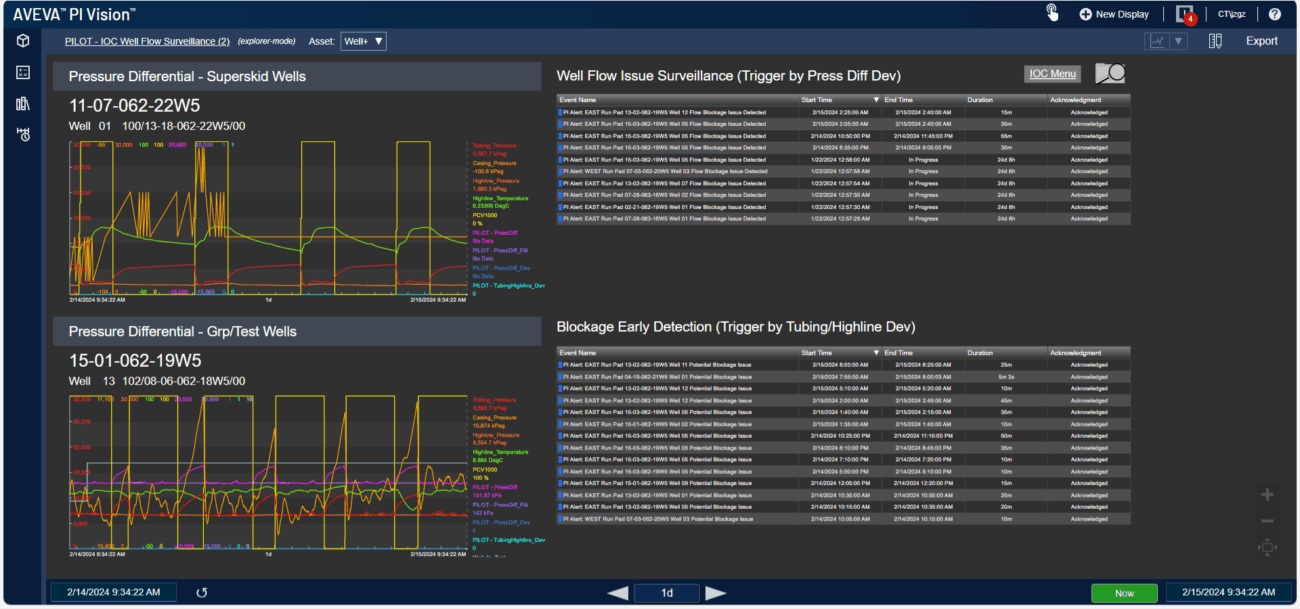This screenshot has height=609, width=1300.
Task: Sort by Start Time column in Well Flow table
Action: coord(838,100)
